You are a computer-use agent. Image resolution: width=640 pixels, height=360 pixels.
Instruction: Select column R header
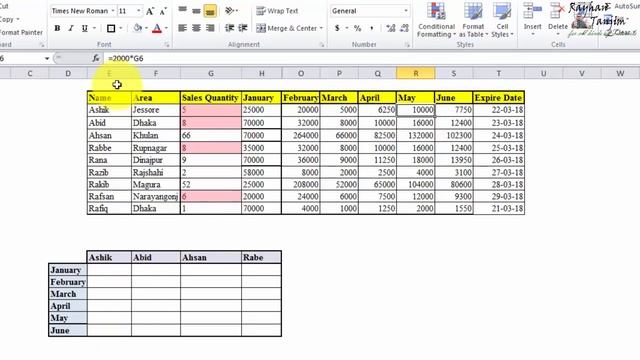click(416, 73)
